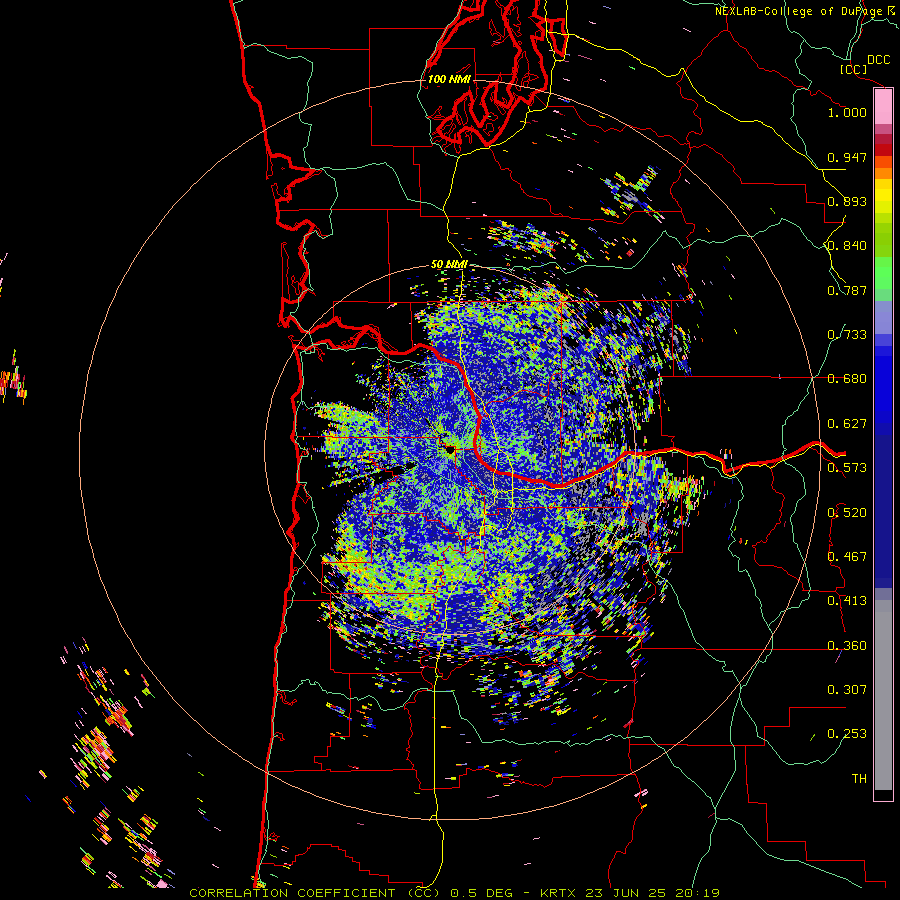
Task: Click the 0.413 color scale value
Action: (847, 601)
